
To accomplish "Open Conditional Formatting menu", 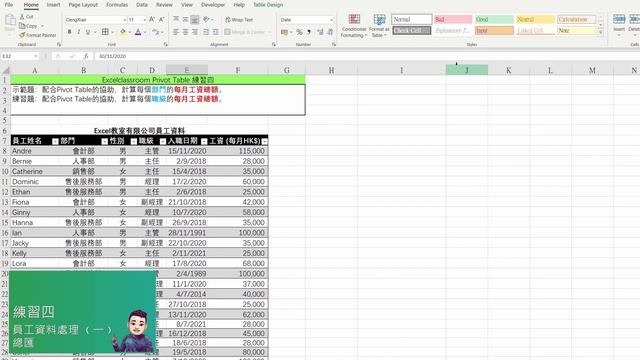I will (x=354, y=26).
